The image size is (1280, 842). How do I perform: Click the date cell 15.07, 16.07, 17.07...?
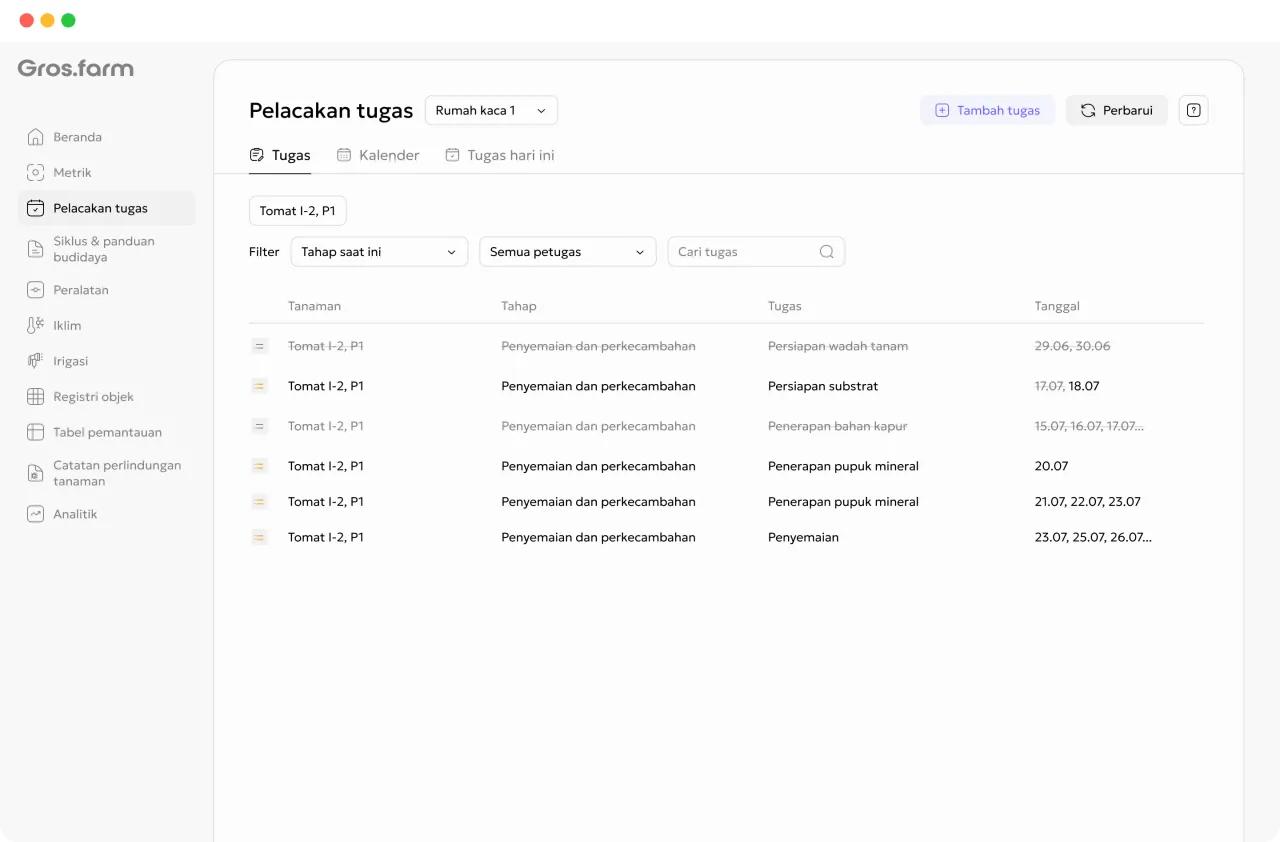pyautogui.click(x=1090, y=426)
